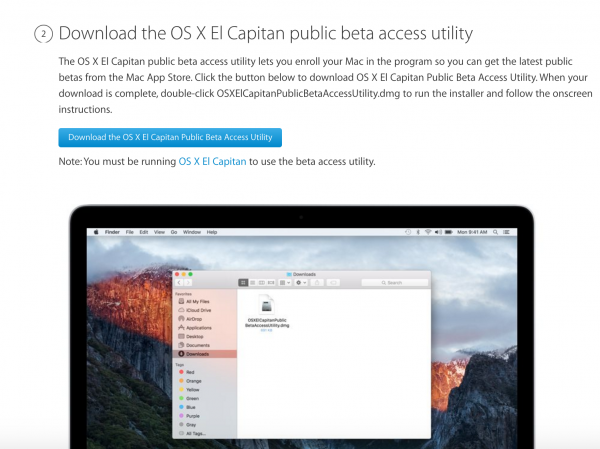Open the Applications folder in sidebar

coord(199,327)
